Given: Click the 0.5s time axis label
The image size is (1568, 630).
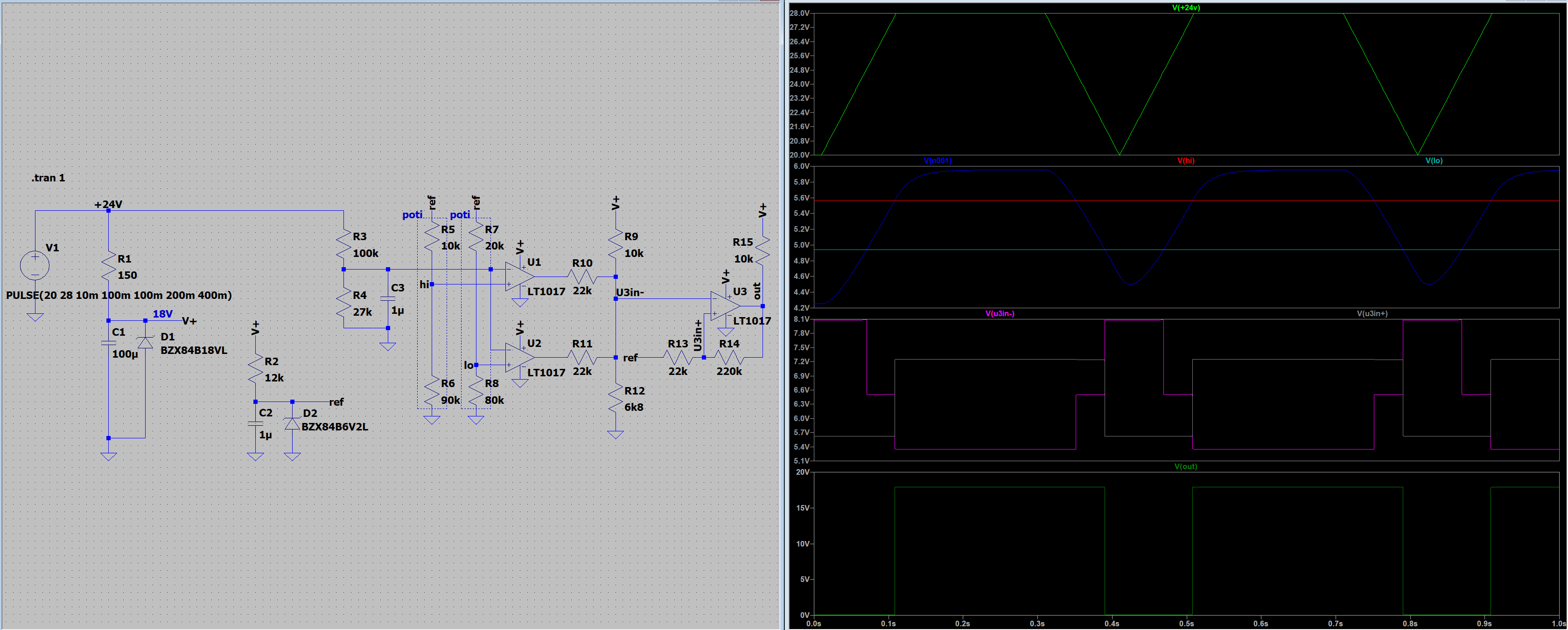Looking at the screenshot, I should [1186, 623].
